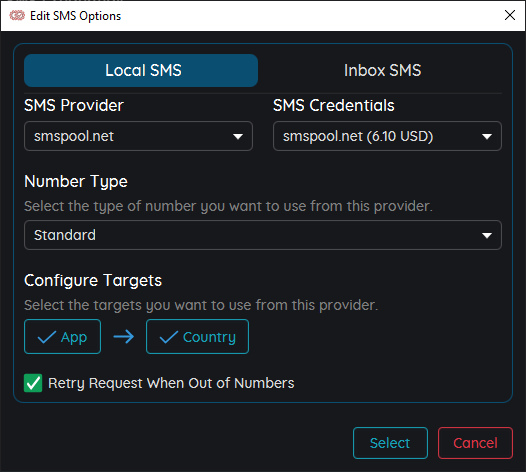Click the red Cancel button
526x472 pixels.
coord(475,443)
